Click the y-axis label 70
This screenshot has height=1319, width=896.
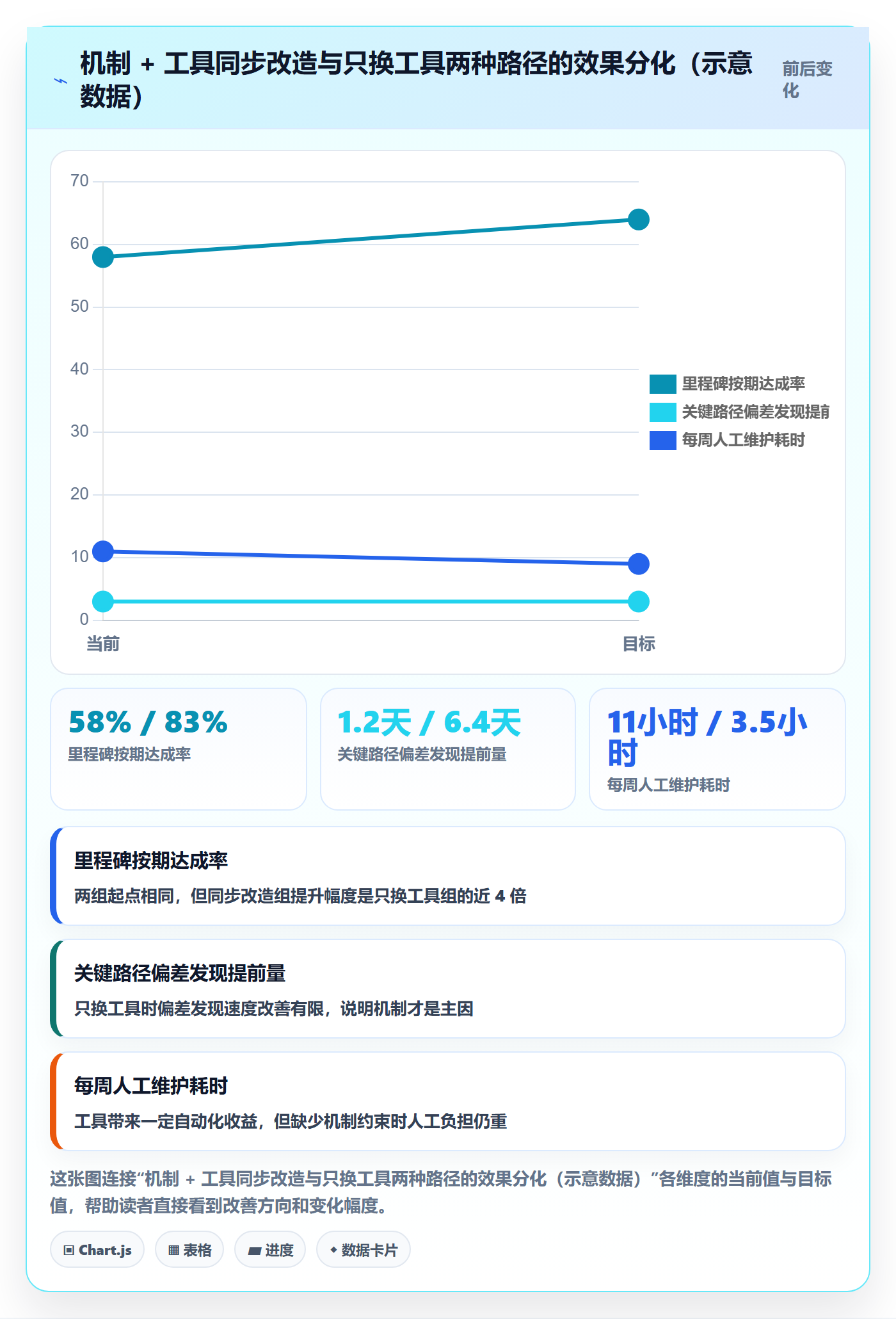tap(79, 181)
